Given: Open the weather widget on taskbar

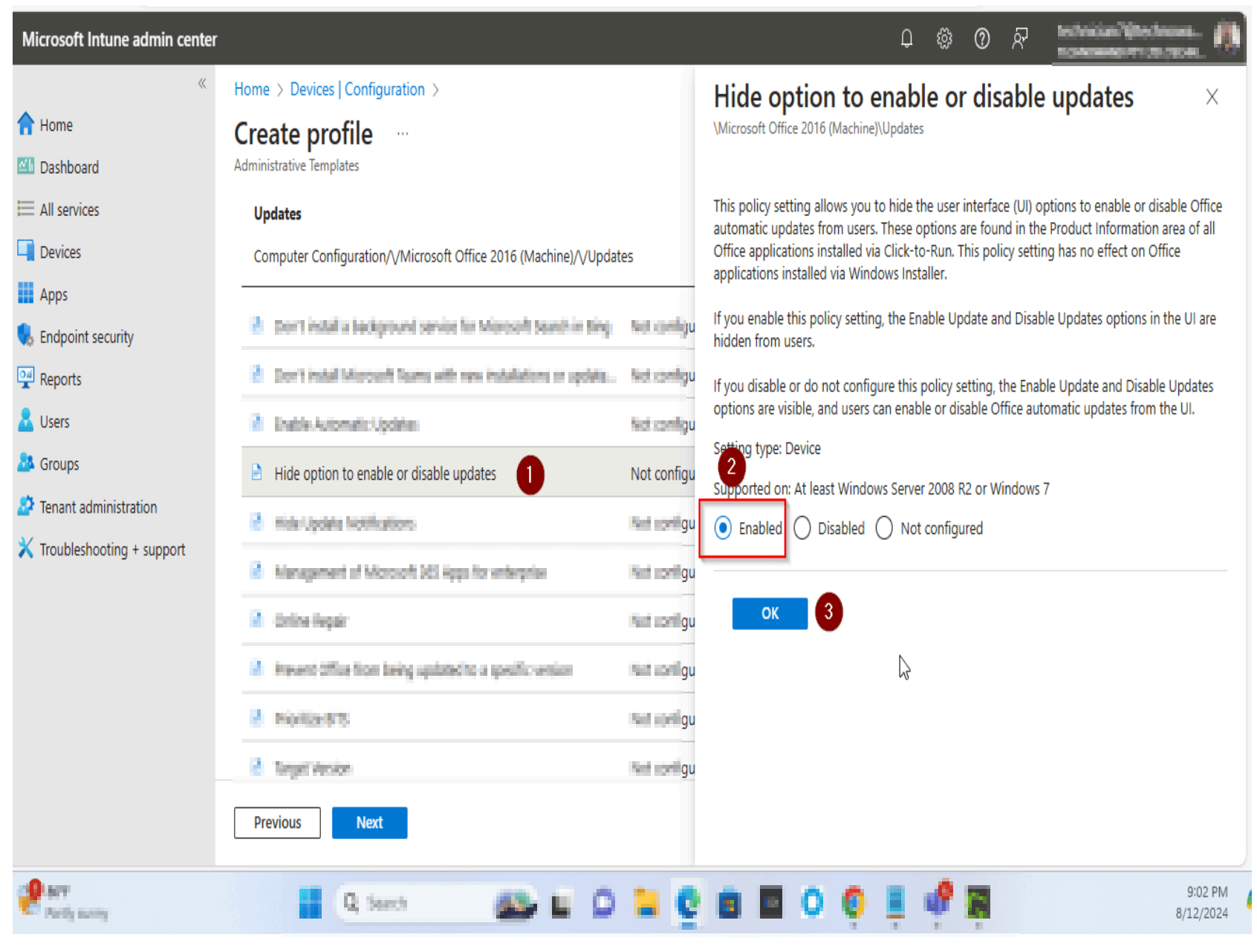Looking at the screenshot, I should [64, 902].
